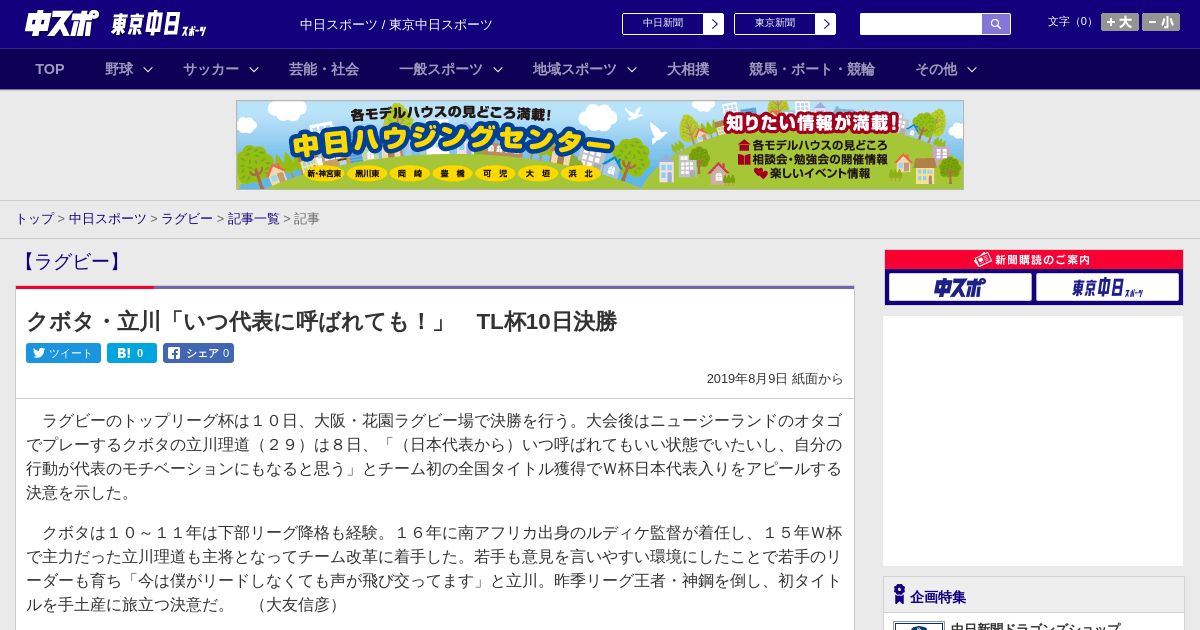
Task: Click the 東京中日スポーツ logo in the header
Action: (x=159, y=24)
